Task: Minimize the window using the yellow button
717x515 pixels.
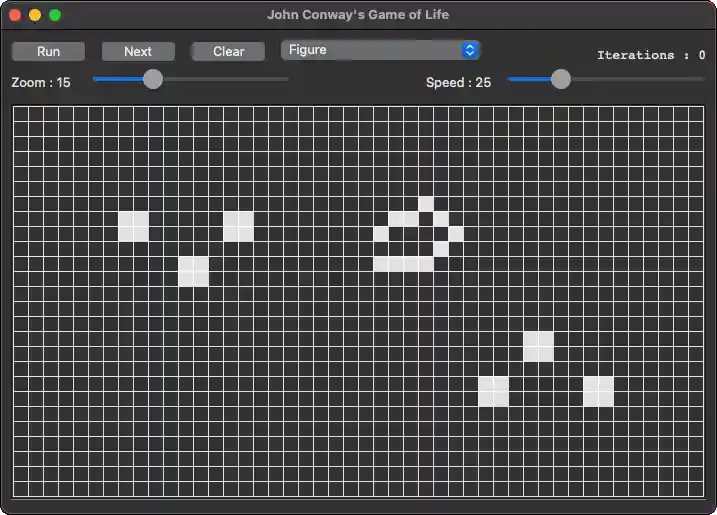Action: 35,15
